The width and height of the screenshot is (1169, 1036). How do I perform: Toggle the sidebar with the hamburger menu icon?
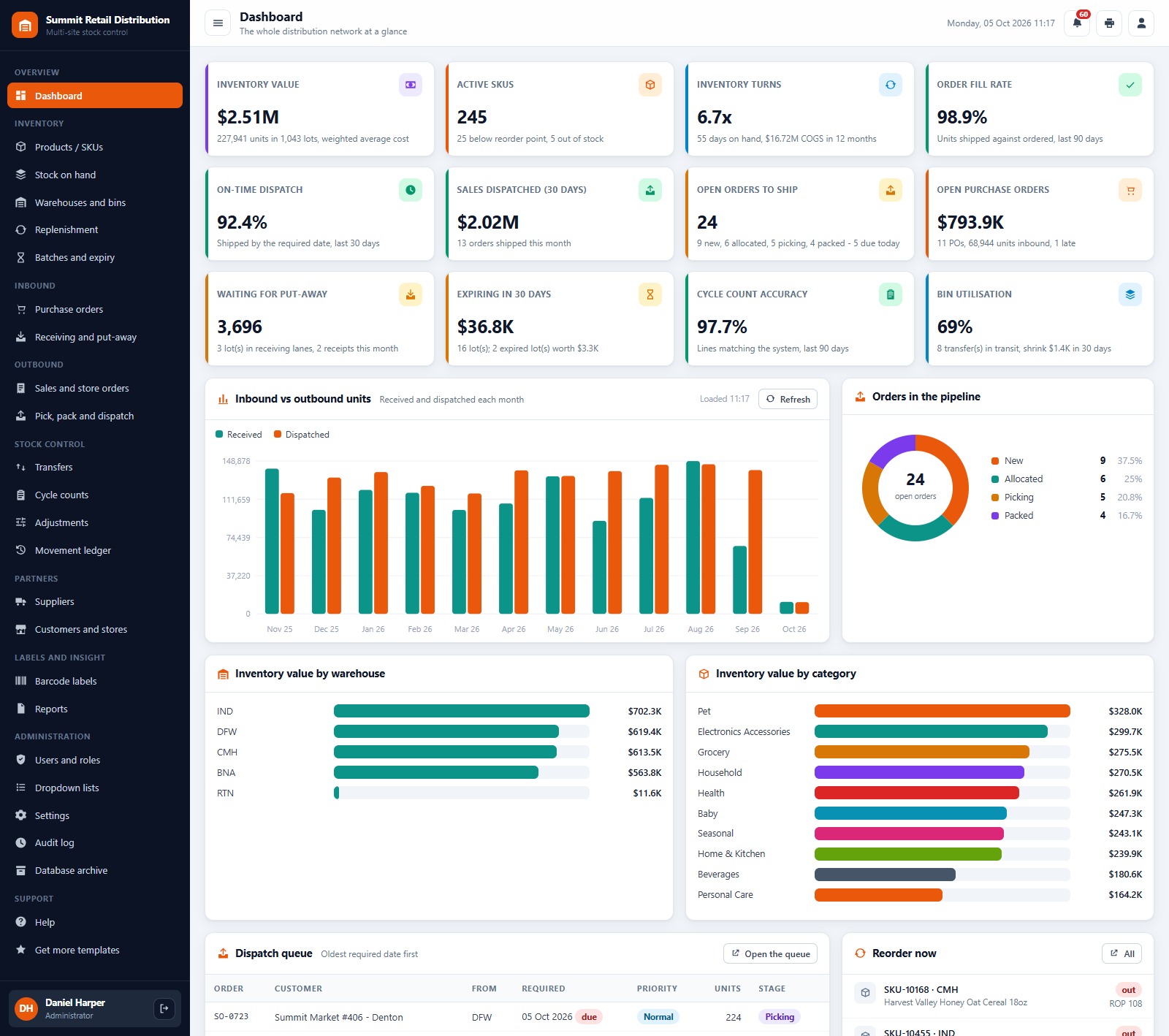click(x=218, y=23)
